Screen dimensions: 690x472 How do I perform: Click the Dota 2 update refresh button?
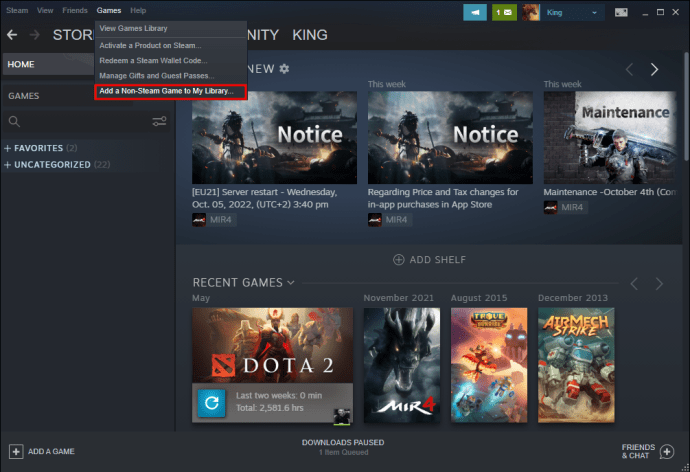(211, 402)
